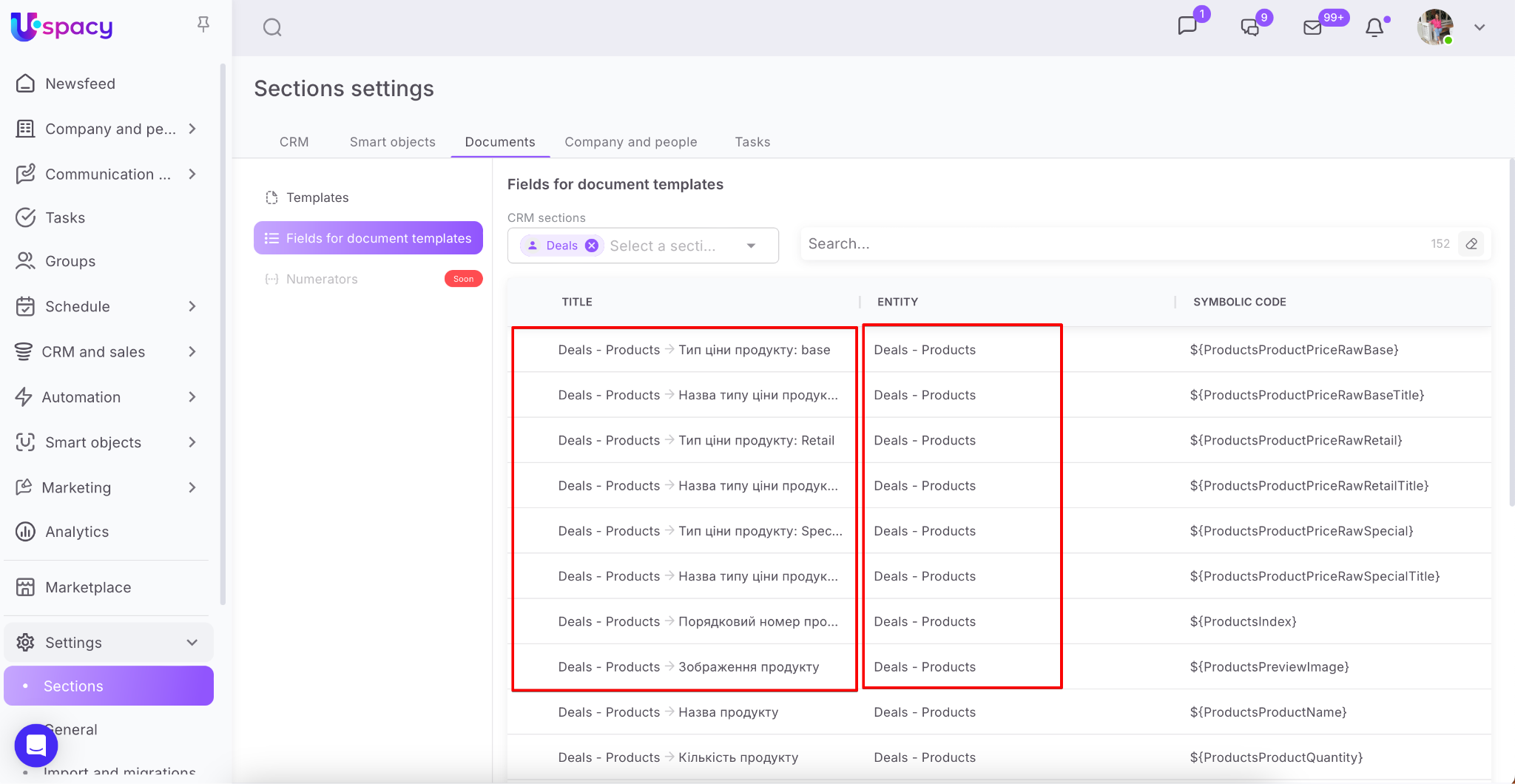Switch to the Smart objects tab

(392, 142)
